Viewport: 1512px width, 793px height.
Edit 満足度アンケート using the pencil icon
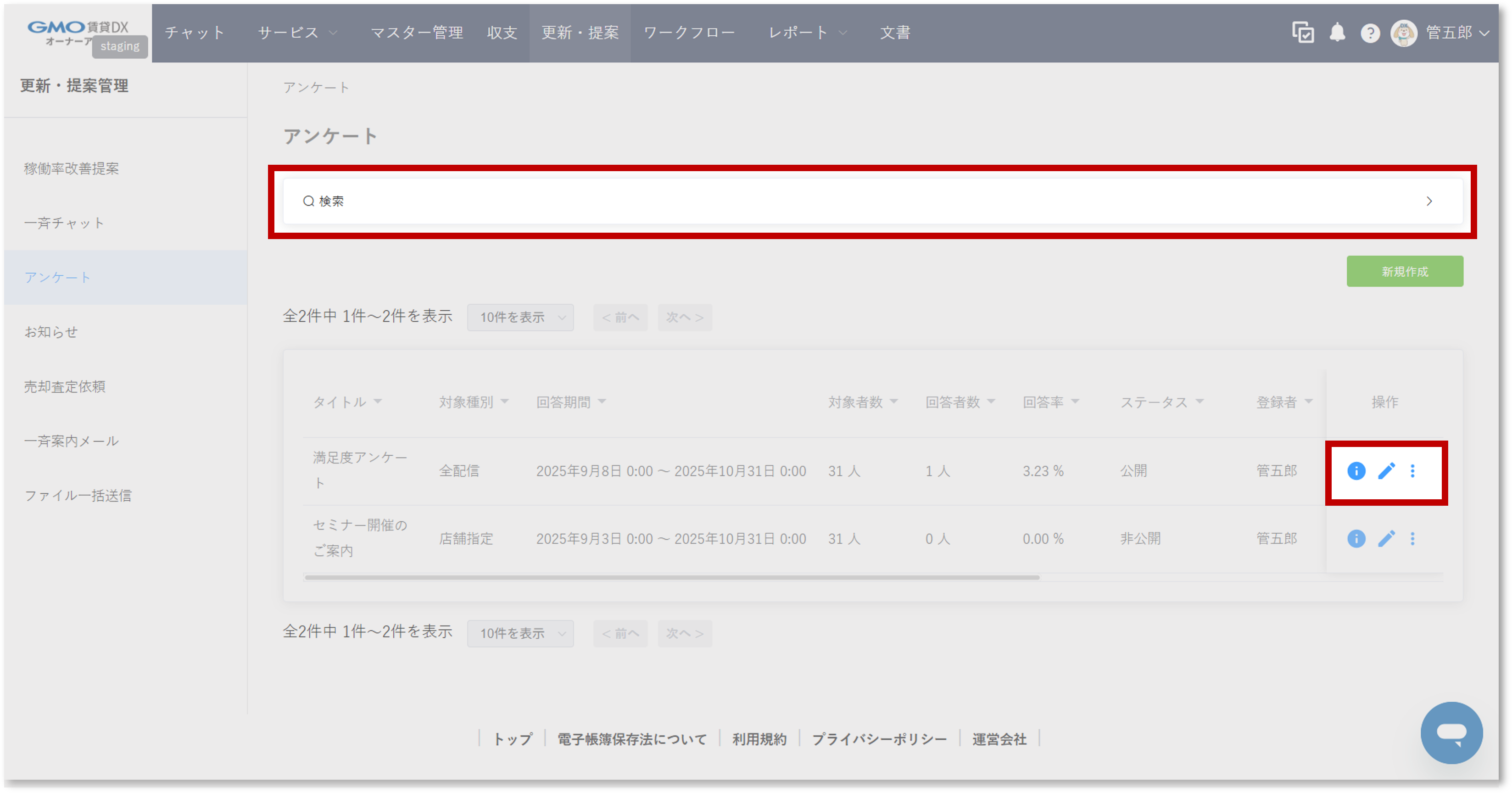click(x=1386, y=471)
